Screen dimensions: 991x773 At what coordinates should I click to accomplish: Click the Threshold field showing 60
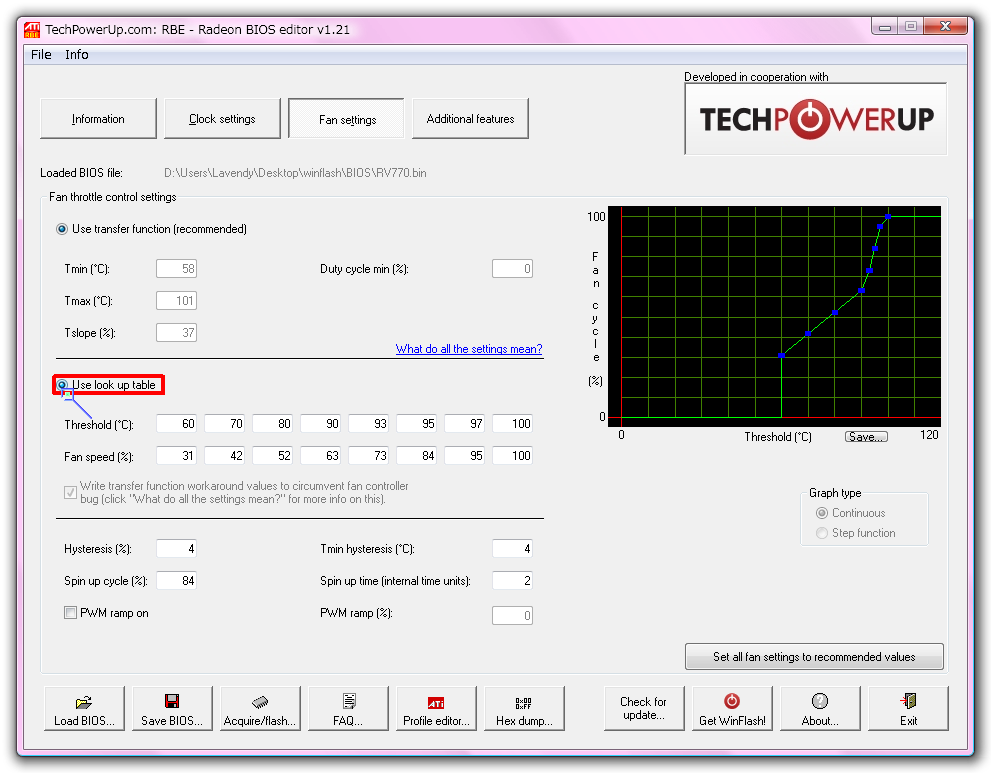pyautogui.click(x=176, y=423)
